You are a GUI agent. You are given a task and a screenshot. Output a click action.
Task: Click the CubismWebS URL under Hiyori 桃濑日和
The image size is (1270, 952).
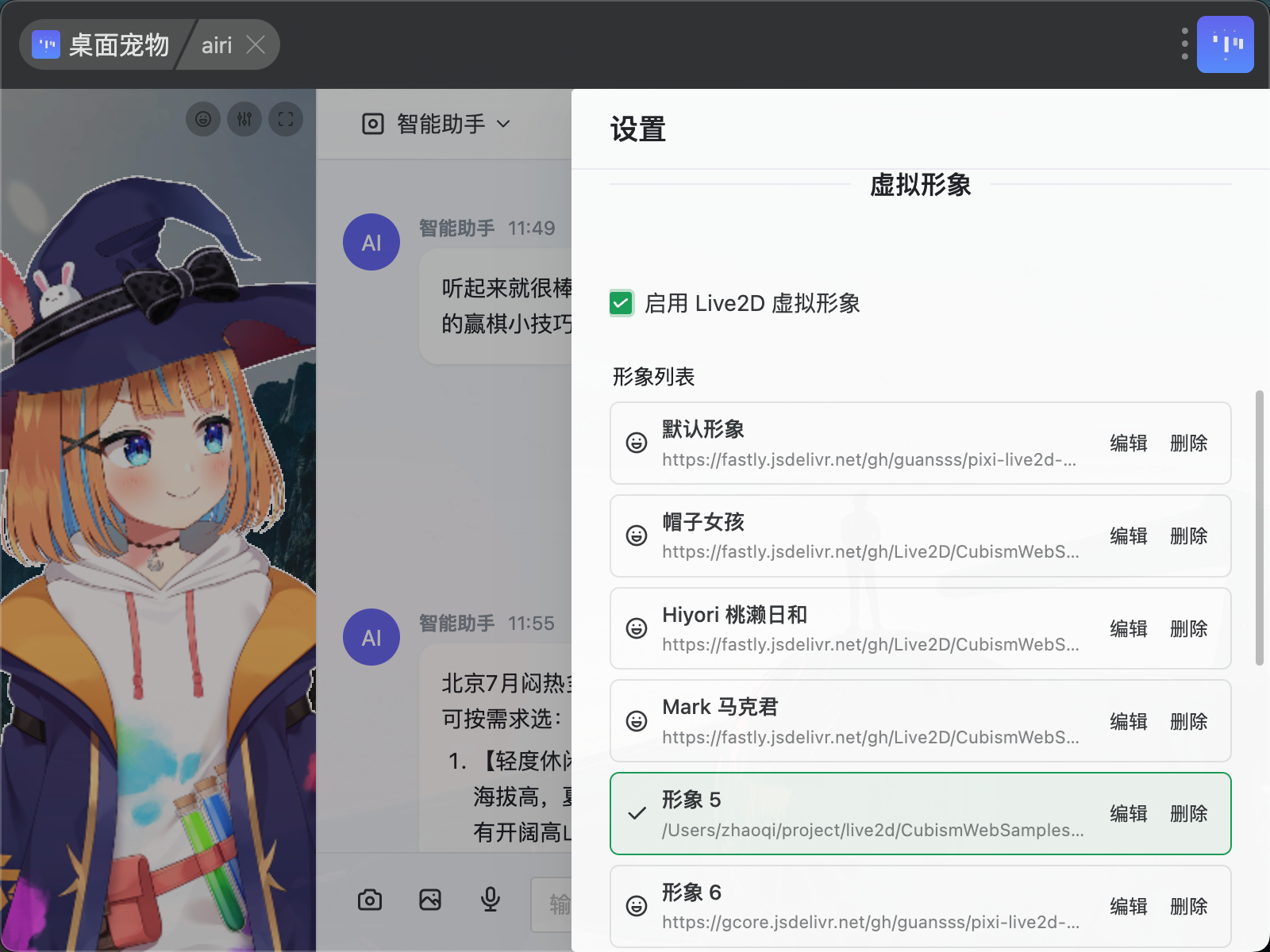(x=871, y=644)
